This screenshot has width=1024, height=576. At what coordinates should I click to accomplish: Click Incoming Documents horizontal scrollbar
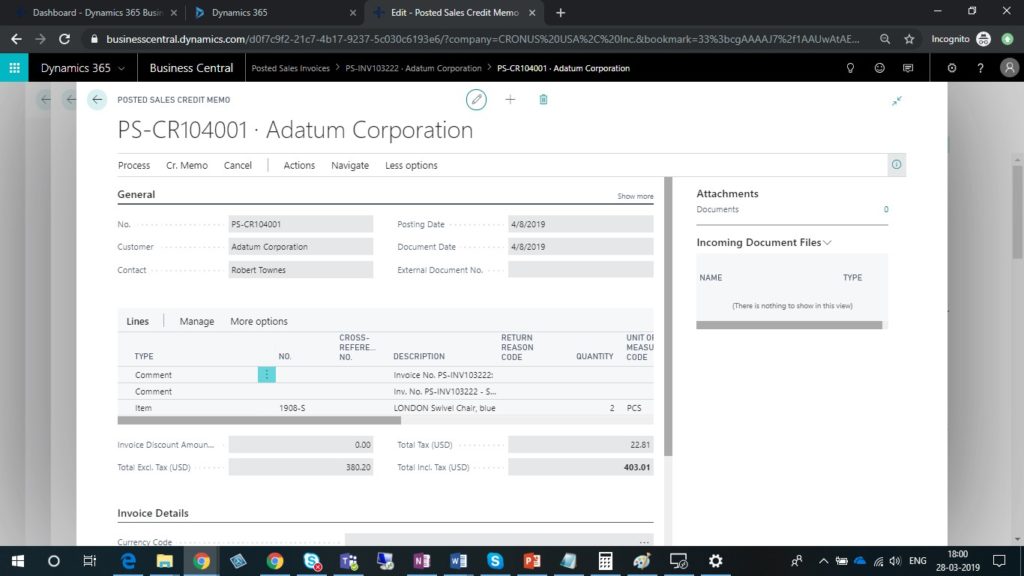[789, 325]
